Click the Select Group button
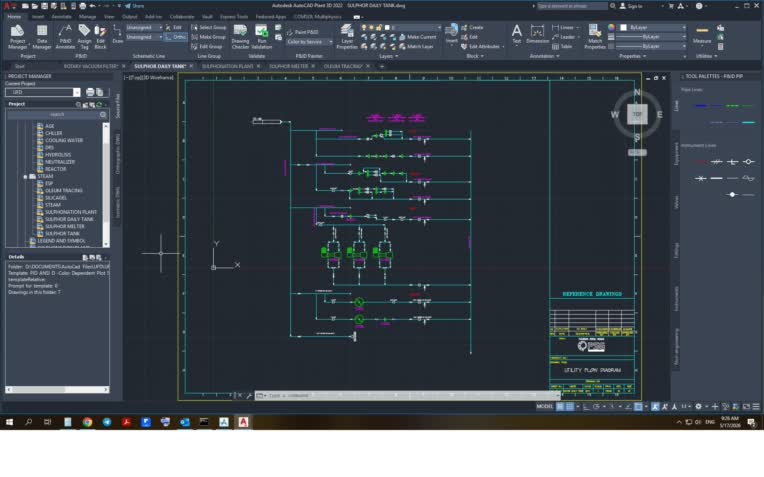 tap(209, 28)
